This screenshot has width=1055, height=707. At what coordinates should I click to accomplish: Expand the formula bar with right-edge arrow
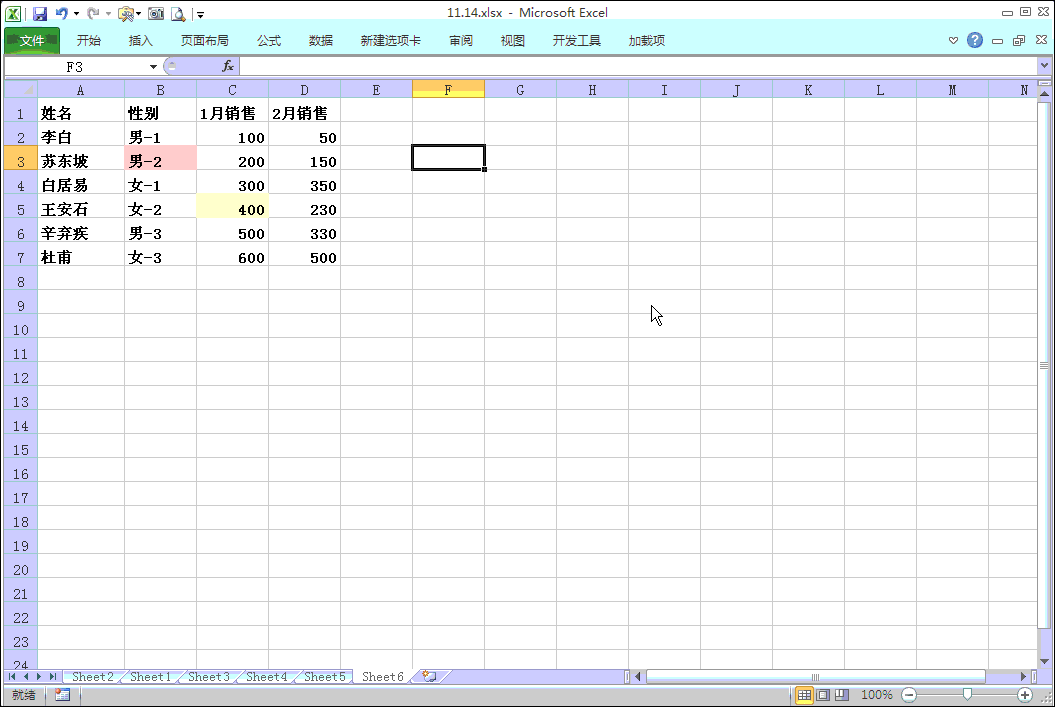coord(1044,66)
